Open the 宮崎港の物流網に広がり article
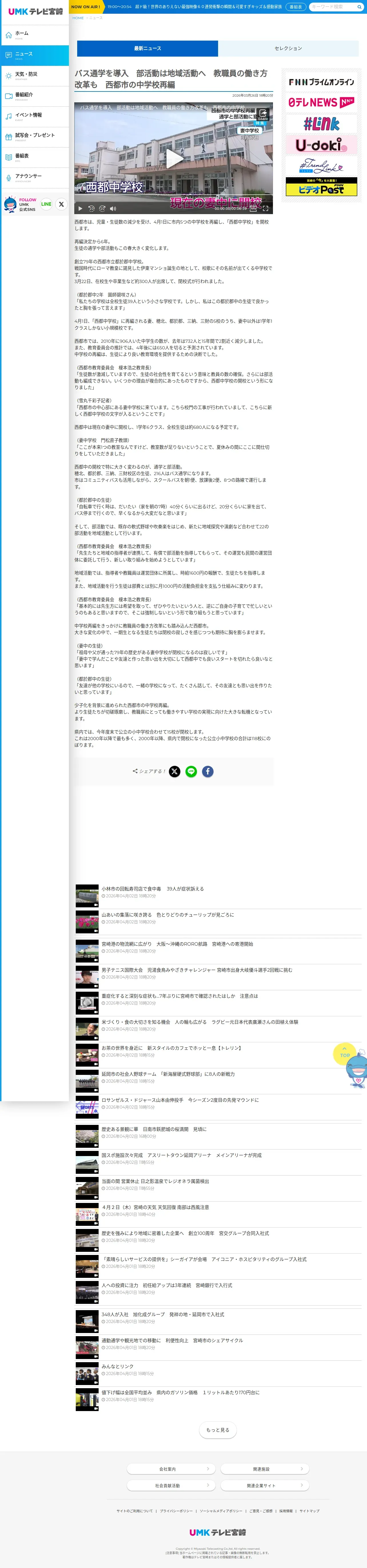This screenshot has height=1568, width=367. tap(177, 944)
